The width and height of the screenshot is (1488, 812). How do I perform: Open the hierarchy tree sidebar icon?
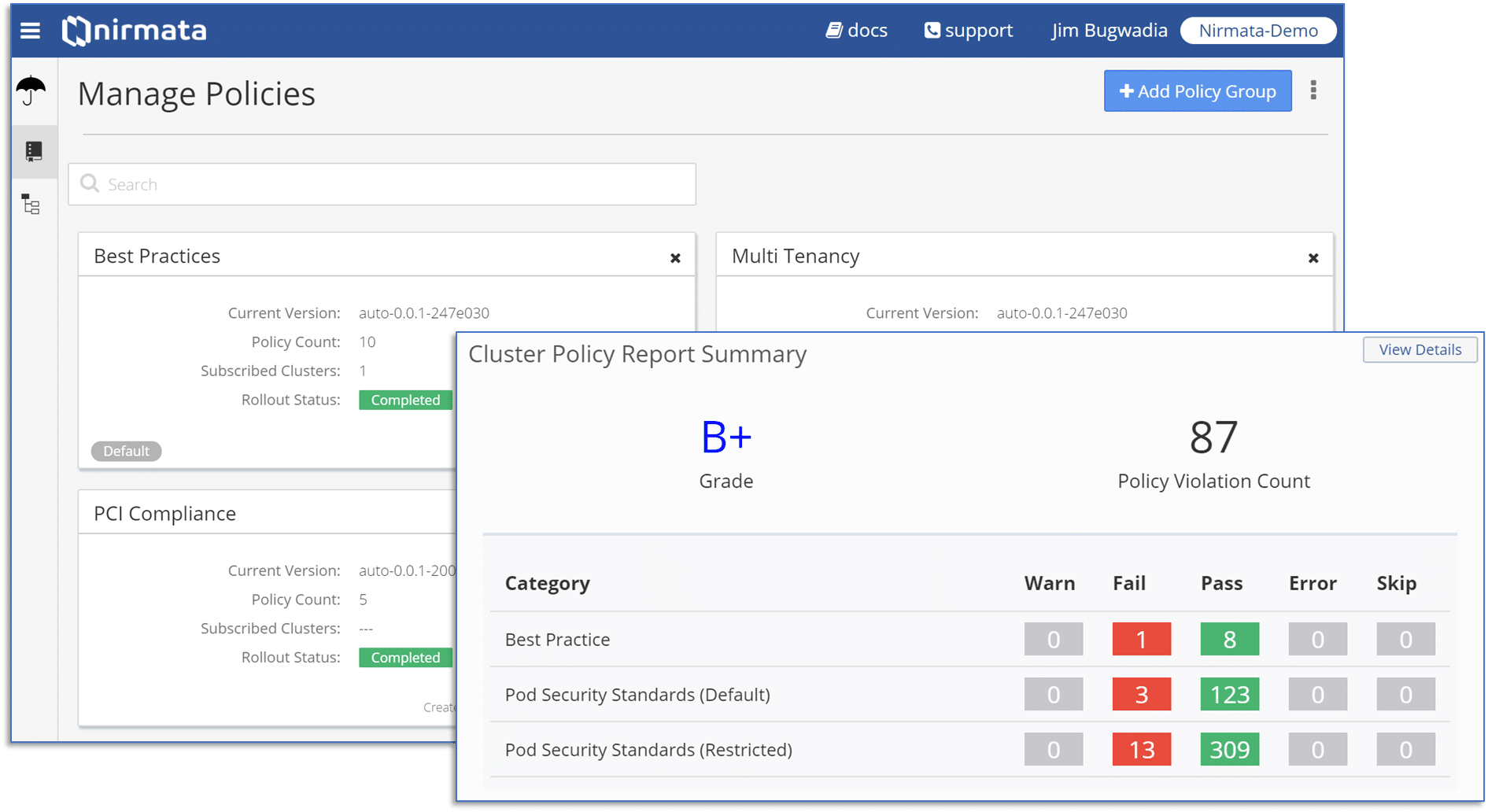[31, 205]
